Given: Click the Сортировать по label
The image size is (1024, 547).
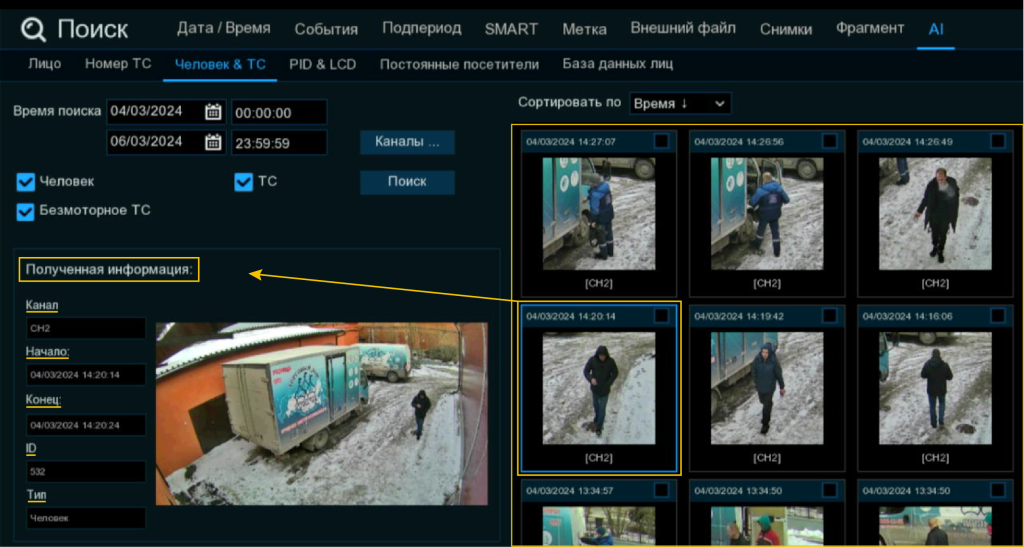Looking at the screenshot, I should pyautogui.click(x=569, y=103).
